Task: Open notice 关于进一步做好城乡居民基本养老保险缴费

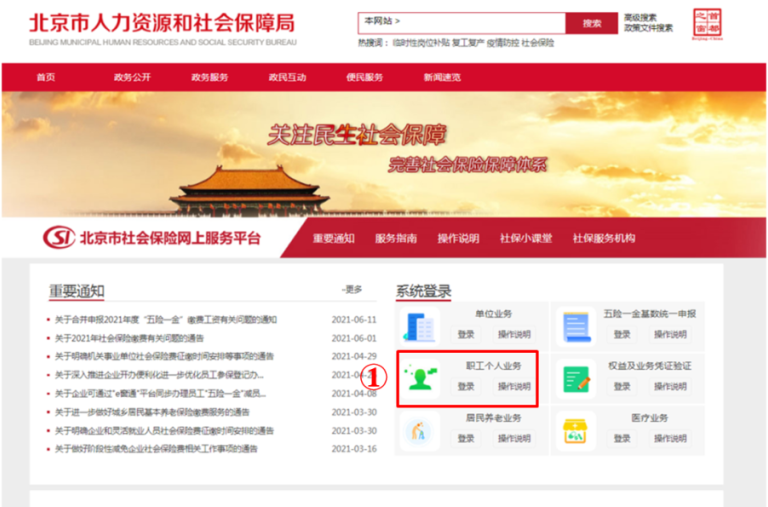Action: coord(152,412)
